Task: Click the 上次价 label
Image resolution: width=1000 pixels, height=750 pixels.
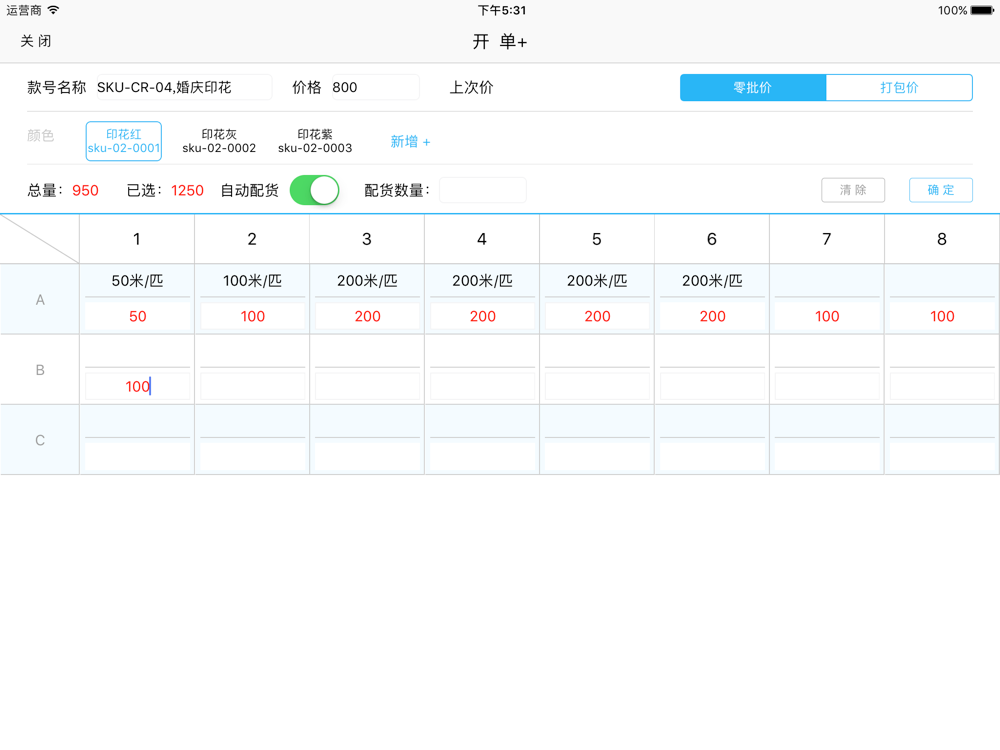Action: [471, 87]
